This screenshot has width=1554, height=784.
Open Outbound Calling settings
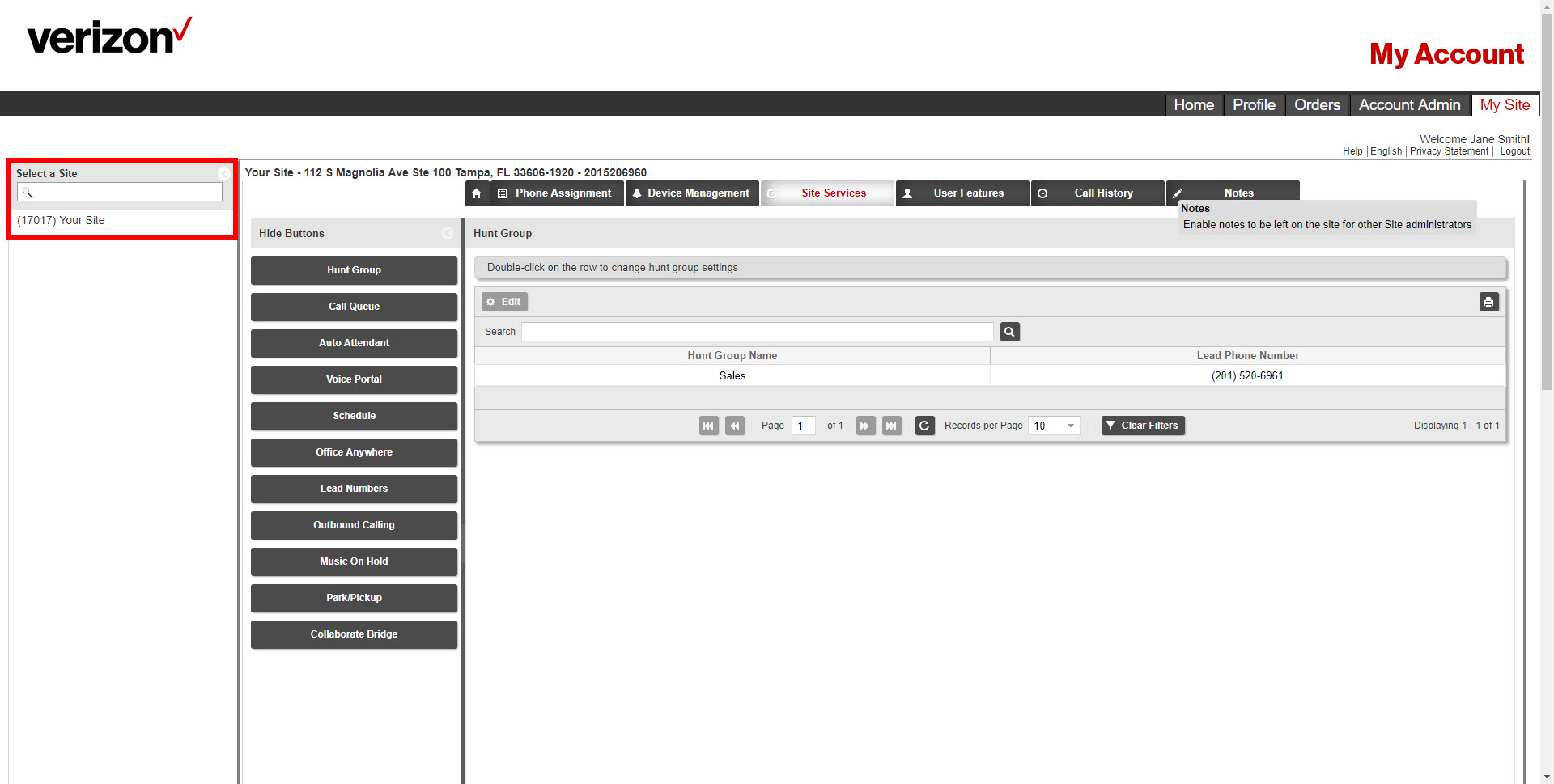point(354,525)
